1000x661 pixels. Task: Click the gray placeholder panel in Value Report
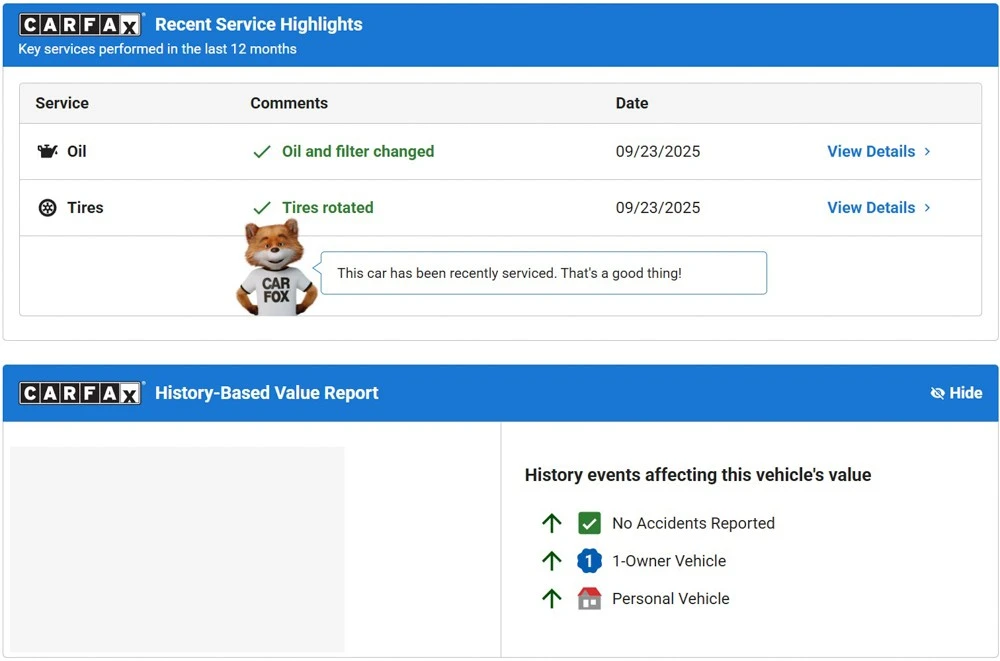point(177,549)
